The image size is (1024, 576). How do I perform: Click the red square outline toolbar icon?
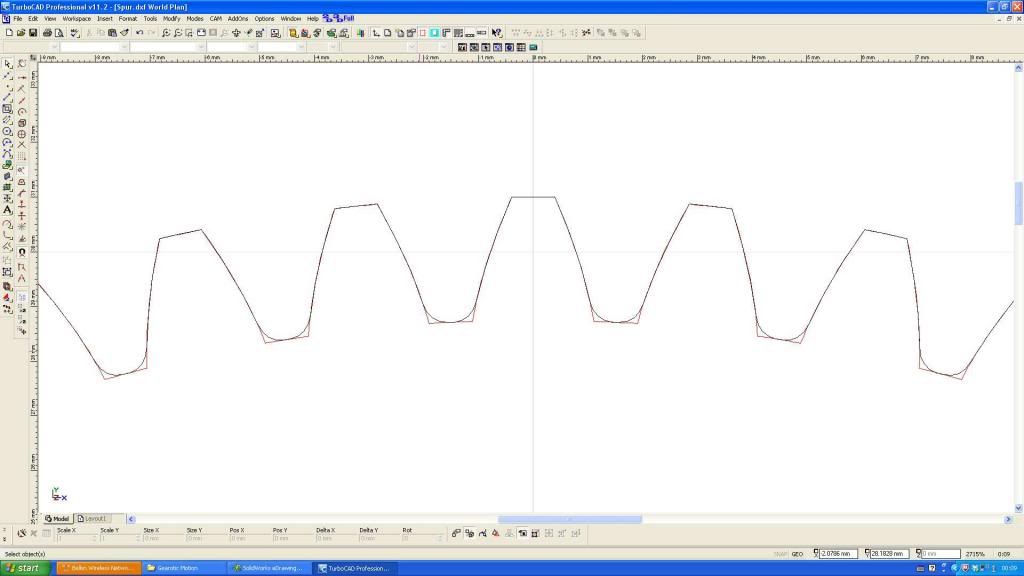pos(423,33)
